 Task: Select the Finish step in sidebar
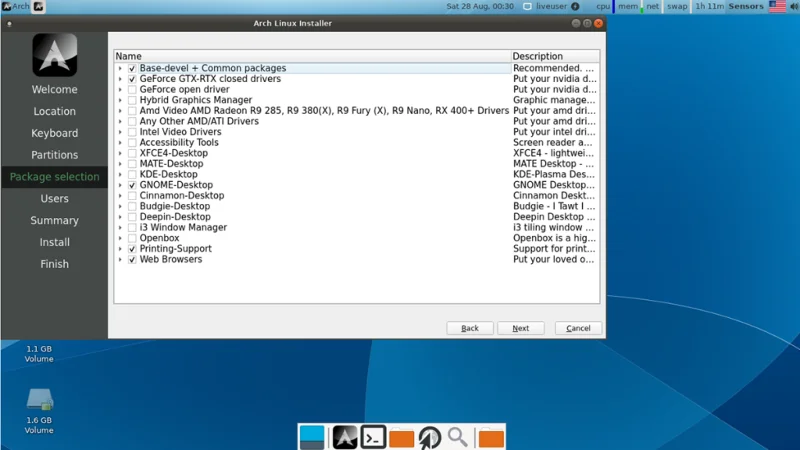pyautogui.click(x=55, y=264)
